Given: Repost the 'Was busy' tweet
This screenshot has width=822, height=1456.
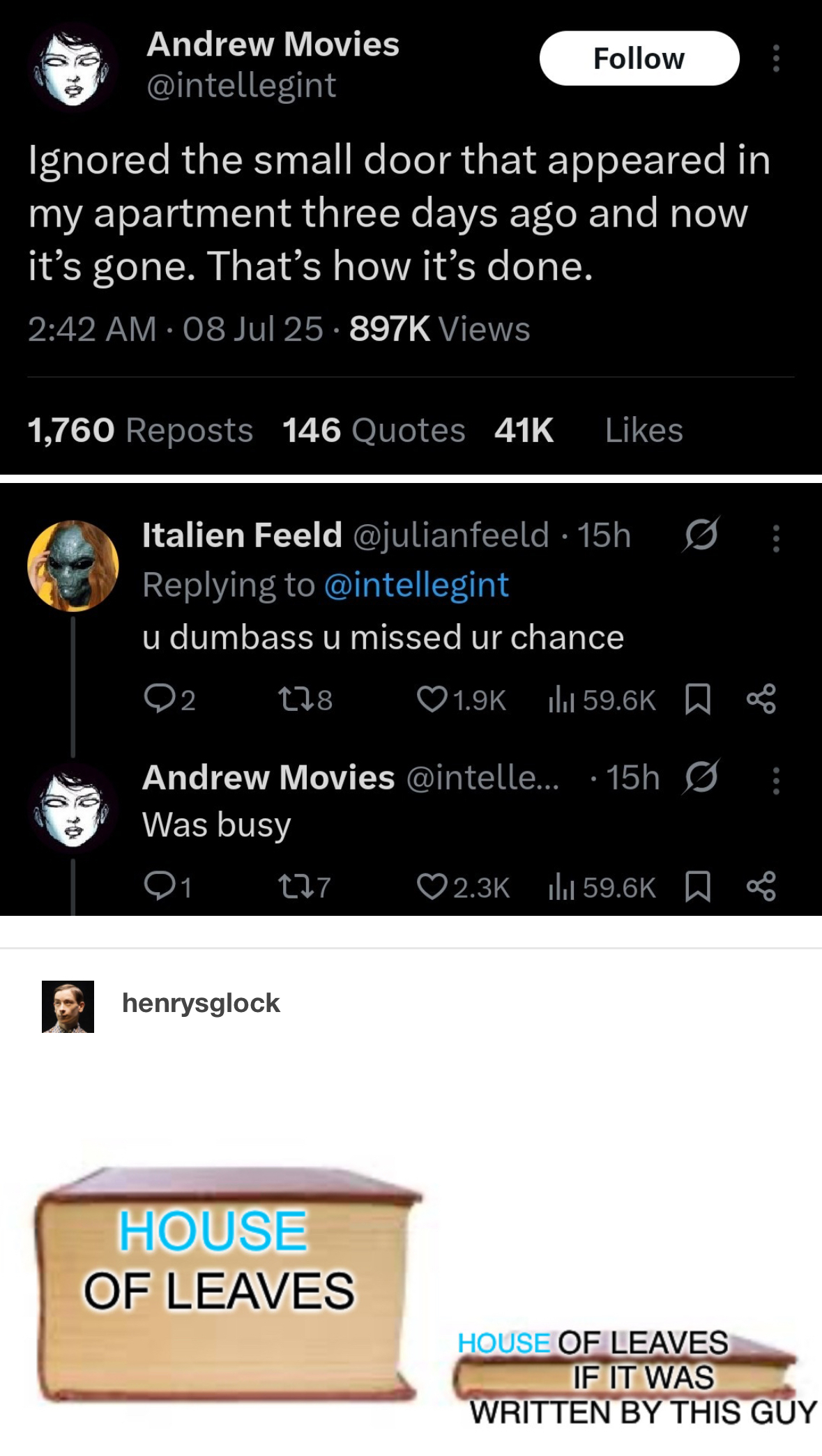Looking at the screenshot, I should (x=293, y=887).
